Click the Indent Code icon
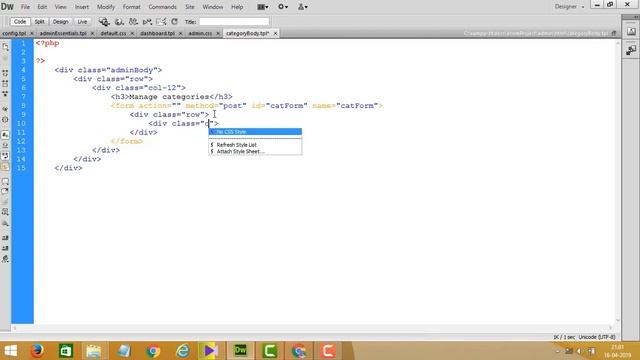This screenshot has height=360, width=640. click(x=5, y=238)
